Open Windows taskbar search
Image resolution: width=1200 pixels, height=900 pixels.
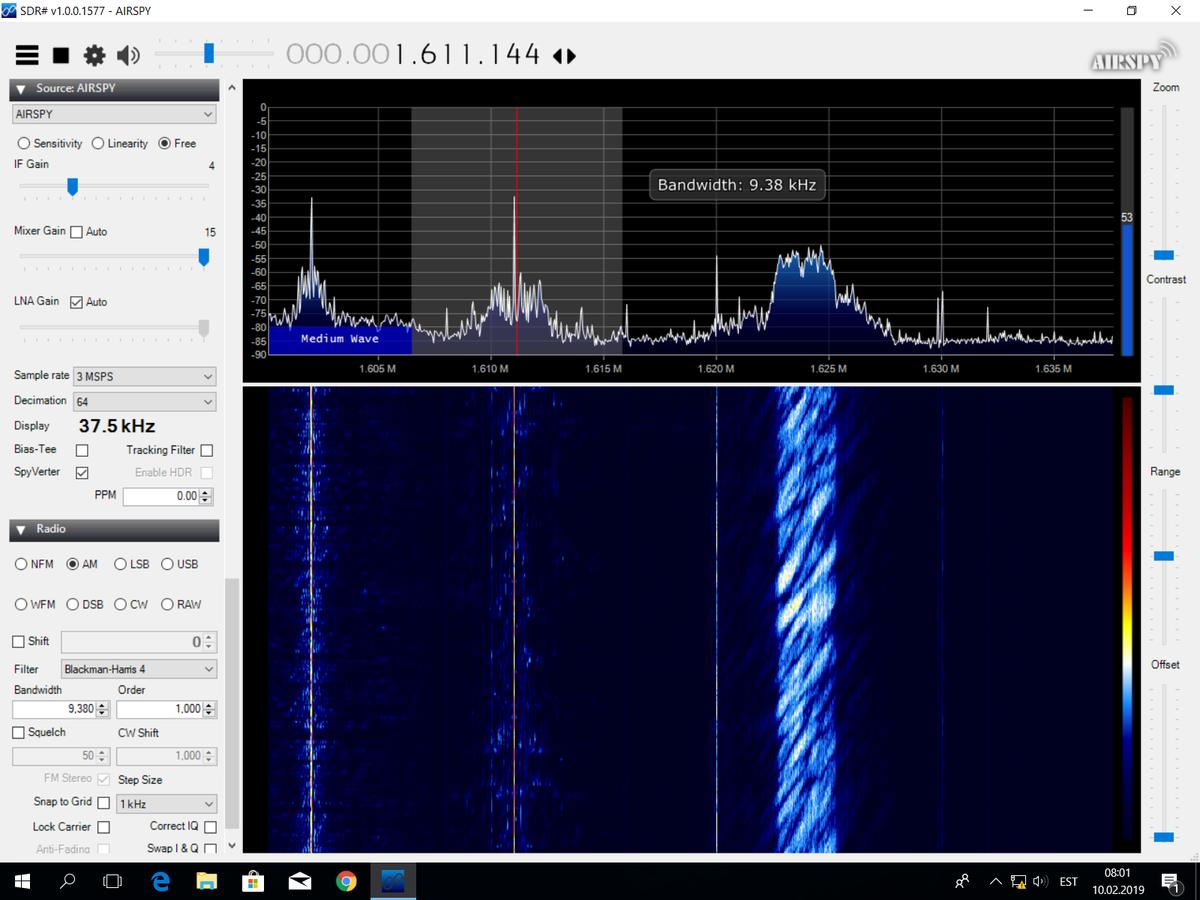pos(68,881)
